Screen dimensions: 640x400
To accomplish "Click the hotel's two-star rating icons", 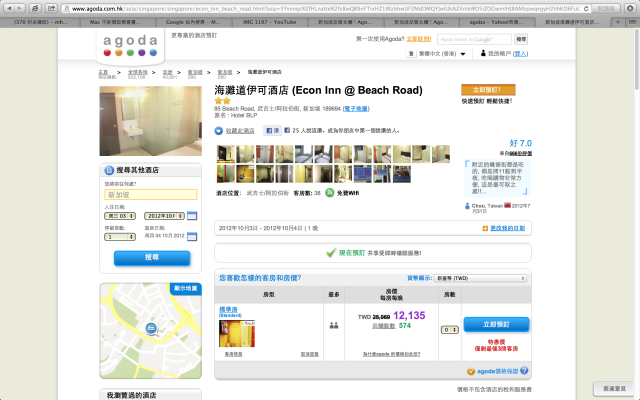I will tap(222, 100).
